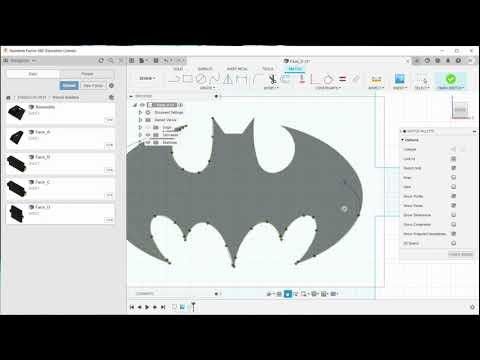Select the Offset tool beside scissors
Screen dimensions: 480x360
[x=285, y=79]
